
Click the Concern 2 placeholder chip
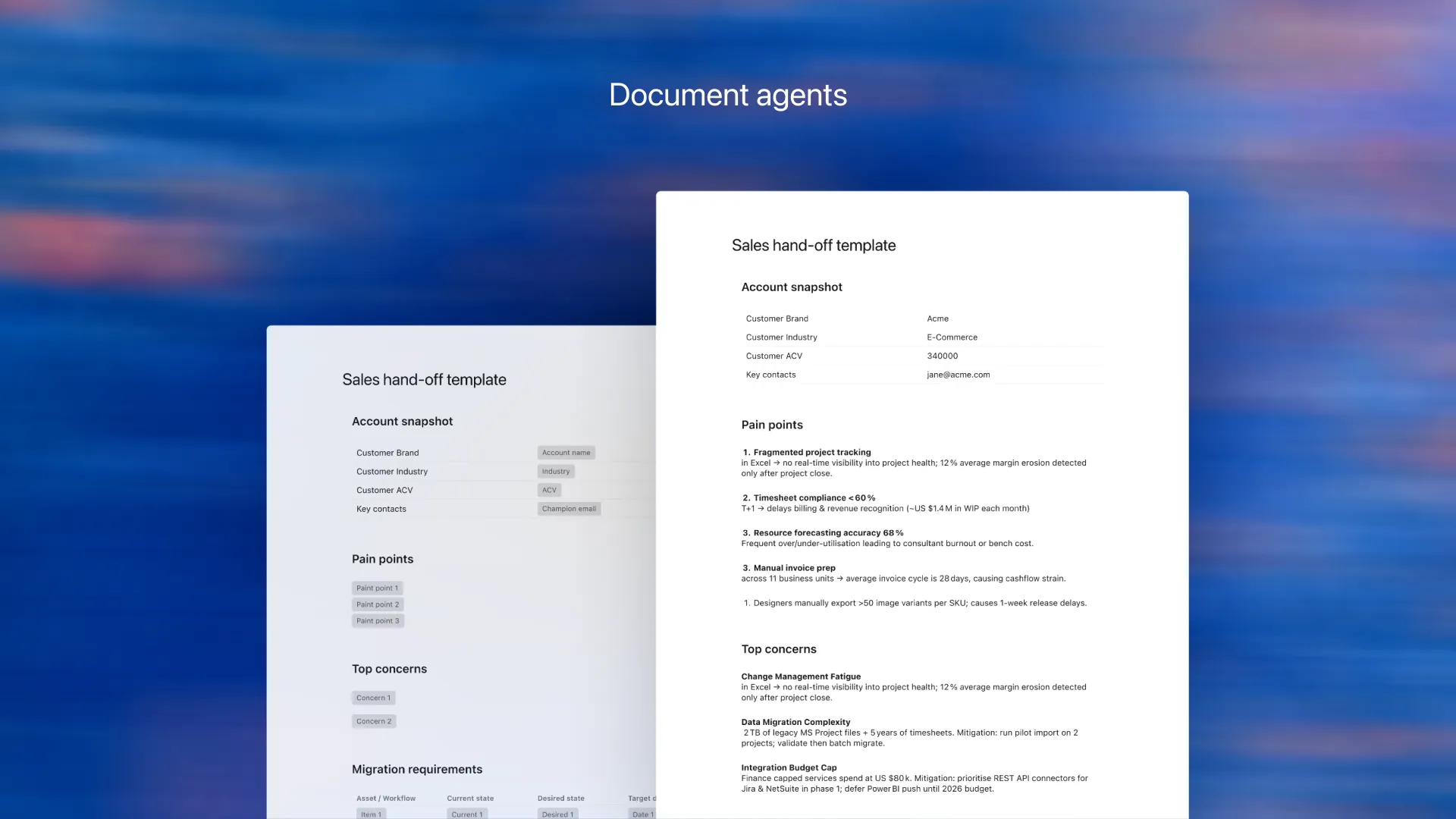(x=374, y=721)
